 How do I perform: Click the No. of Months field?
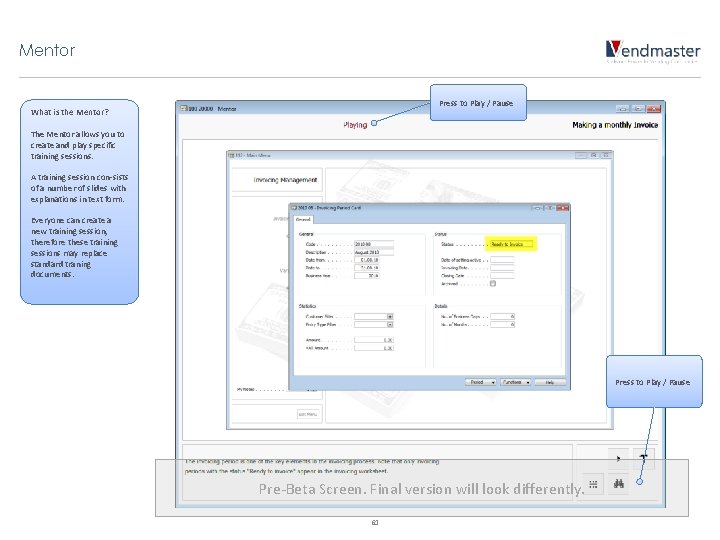502,325
